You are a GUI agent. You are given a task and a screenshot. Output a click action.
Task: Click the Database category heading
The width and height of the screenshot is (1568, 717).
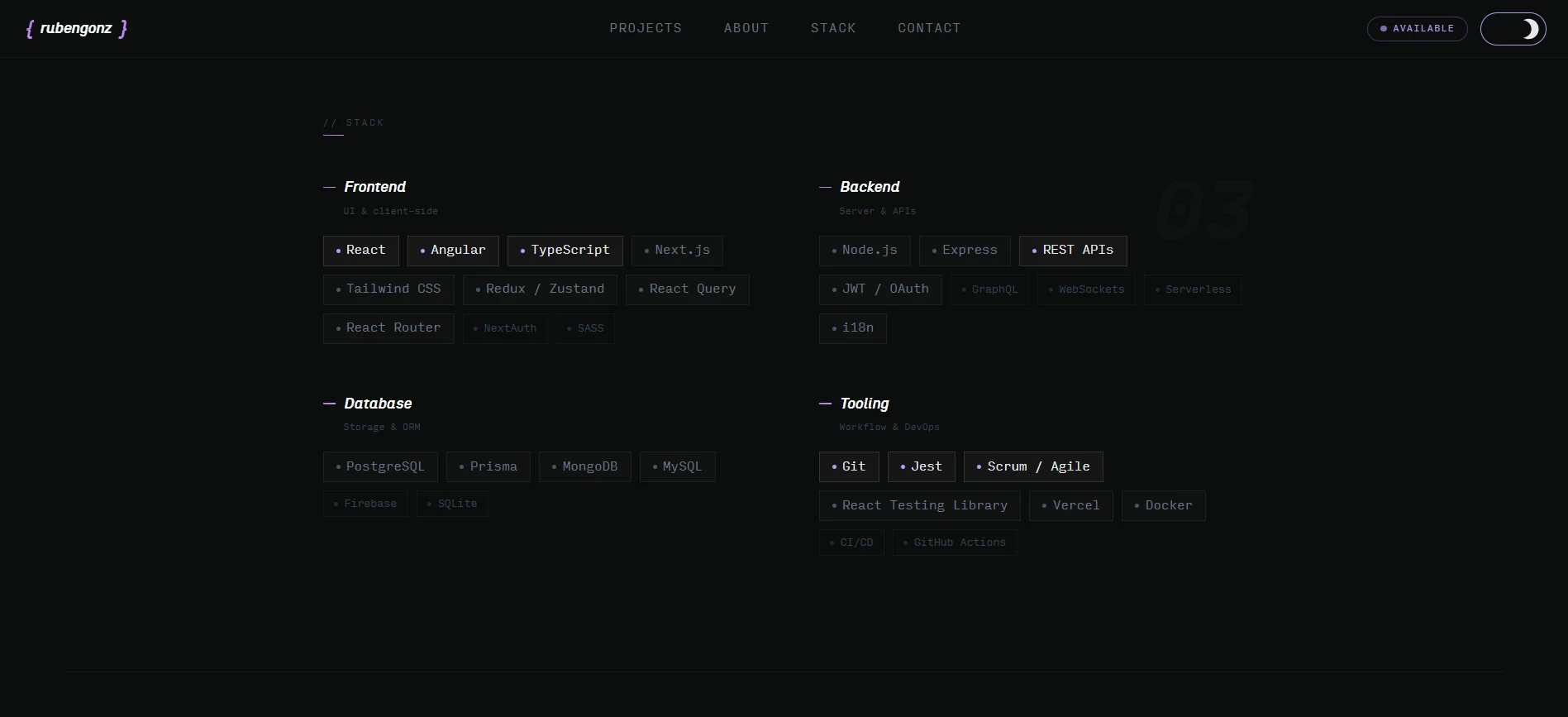tap(378, 404)
